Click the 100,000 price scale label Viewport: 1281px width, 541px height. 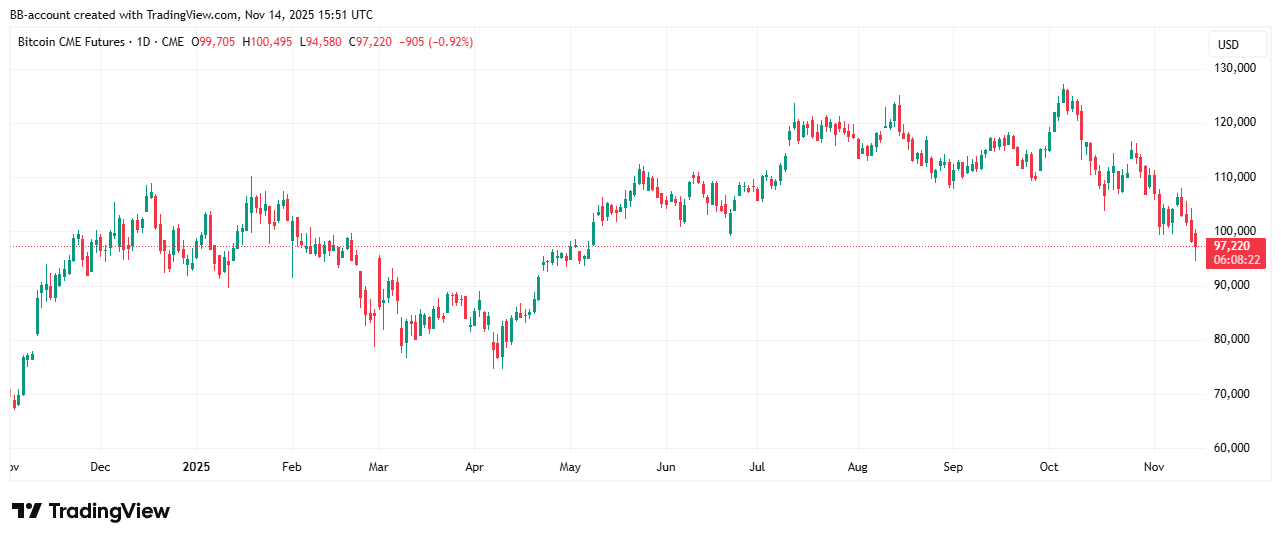[1232, 231]
